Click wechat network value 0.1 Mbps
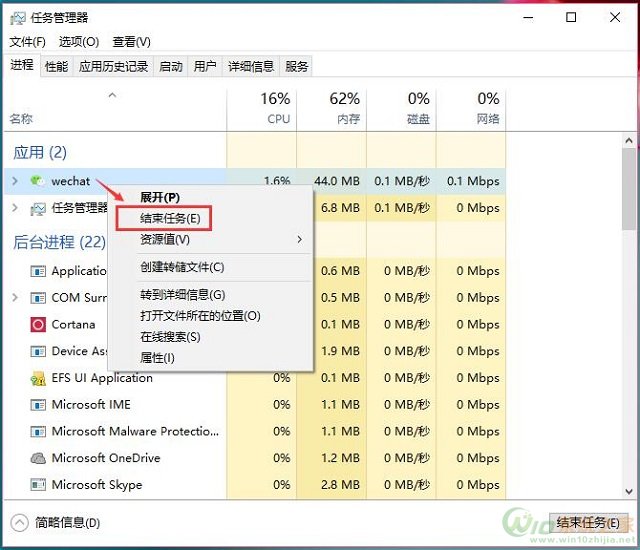640x550 pixels. point(473,181)
